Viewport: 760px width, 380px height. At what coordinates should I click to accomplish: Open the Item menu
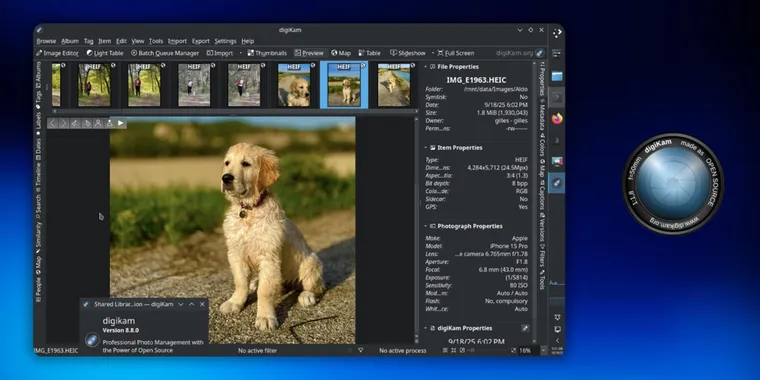point(105,41)
